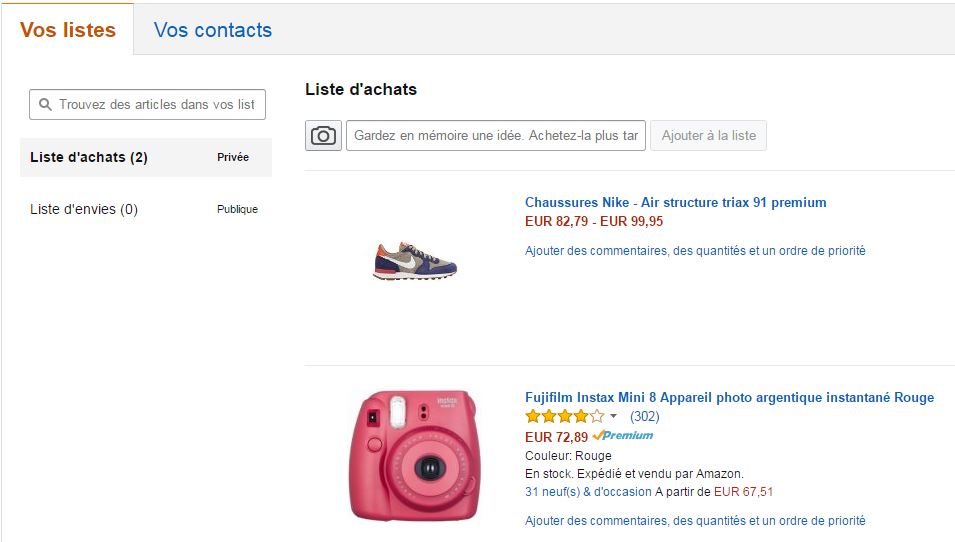Image resolution: width=955 pixels, height=542 pixels.
Task: Click the Gardez en mémoire une idée field
Action: coord(496,135)
